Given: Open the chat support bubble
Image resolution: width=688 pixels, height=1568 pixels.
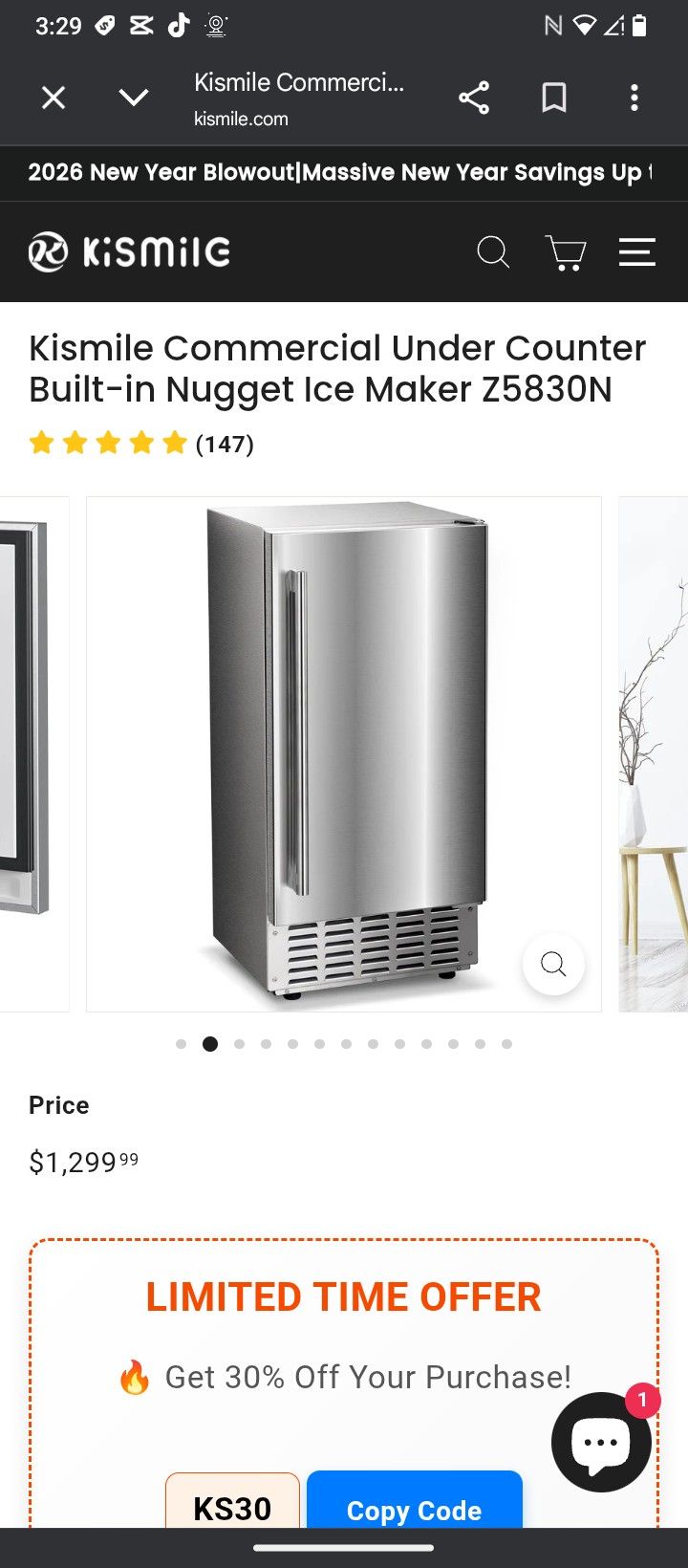Looking at the screenshot, I should 601,1442.
